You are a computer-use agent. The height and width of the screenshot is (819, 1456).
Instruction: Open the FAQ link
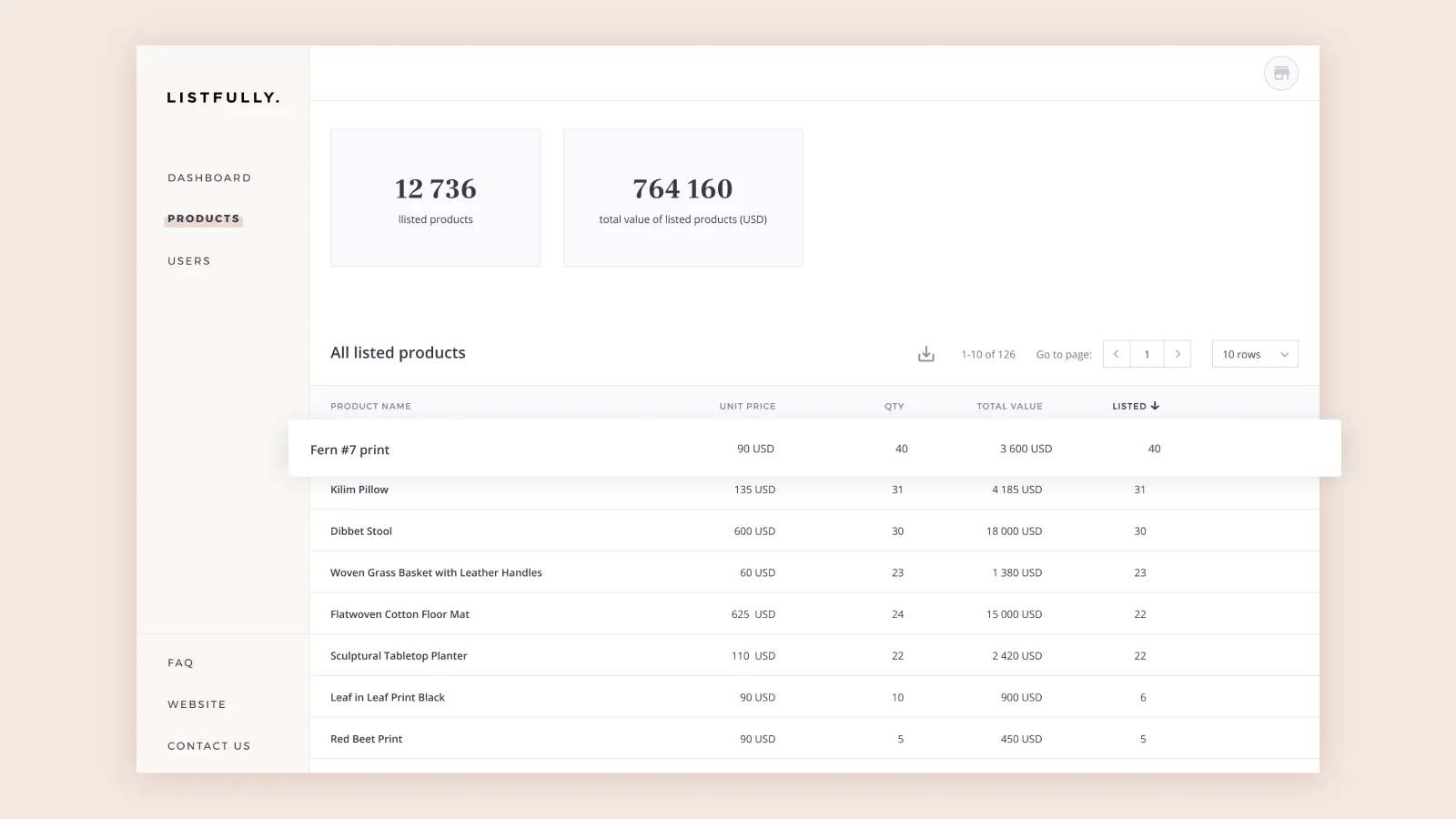tap(180, 663)
